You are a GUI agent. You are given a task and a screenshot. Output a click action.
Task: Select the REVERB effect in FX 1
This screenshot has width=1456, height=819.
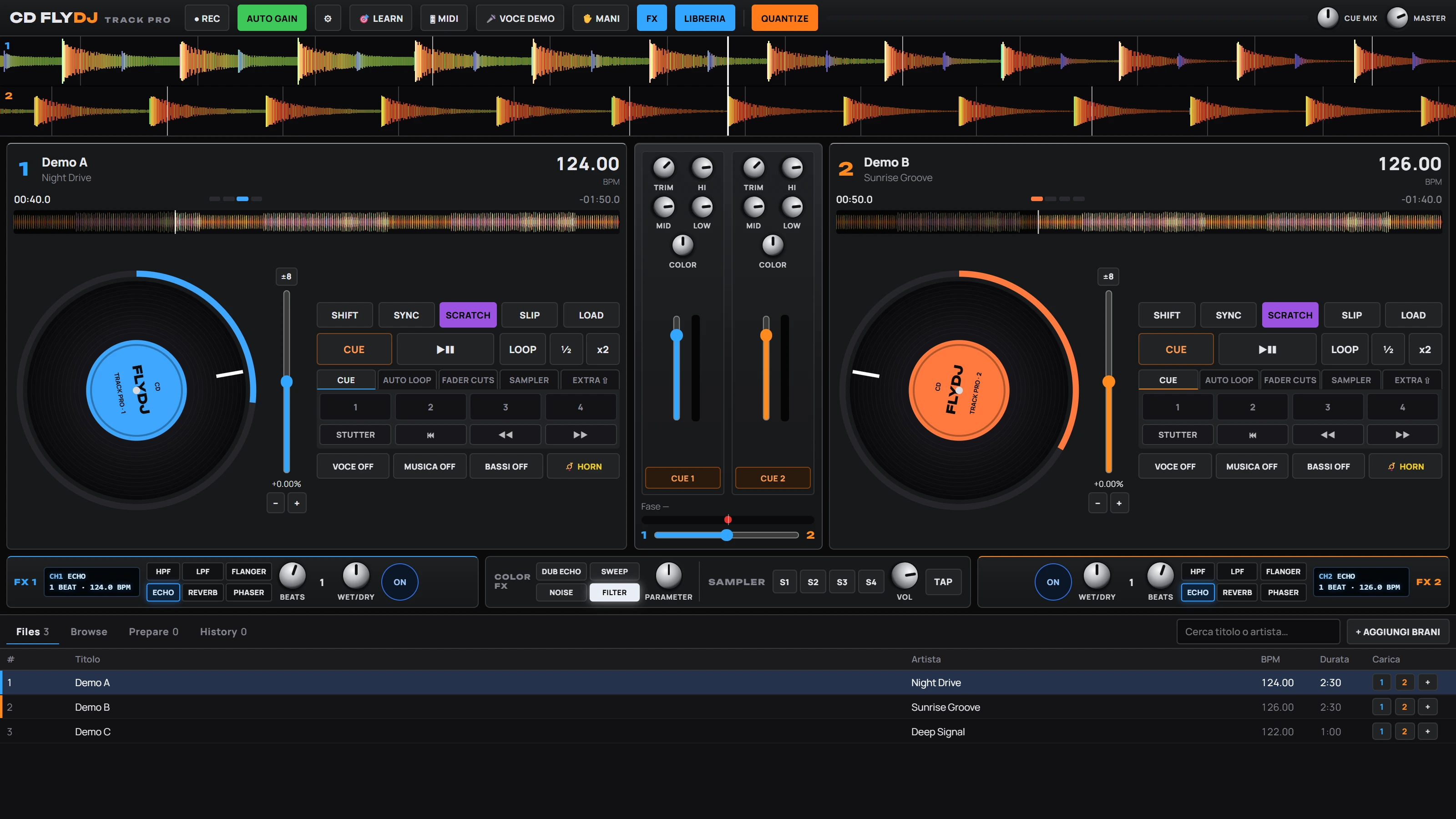point(202,592)
